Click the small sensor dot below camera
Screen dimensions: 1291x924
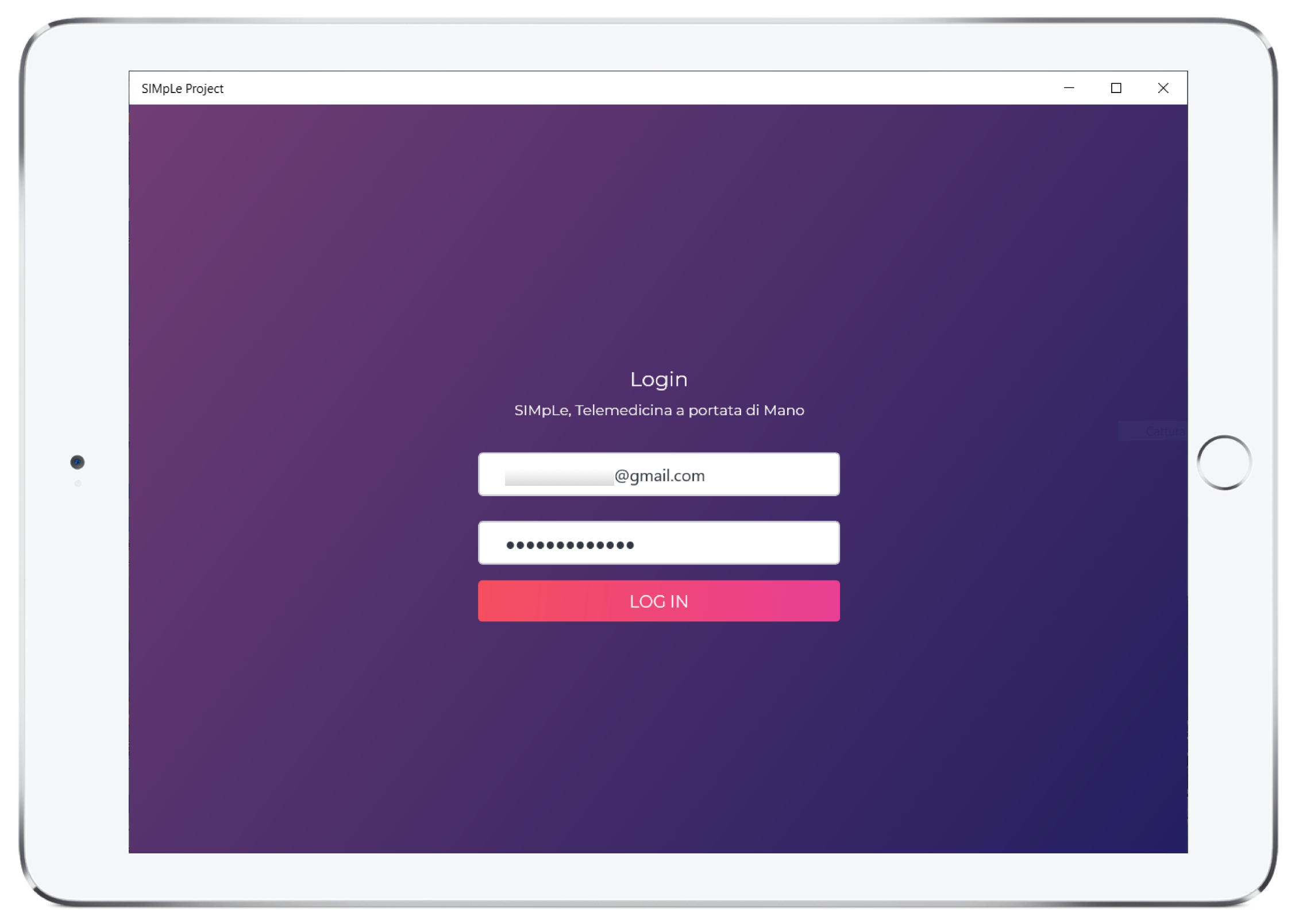(78, 484)
